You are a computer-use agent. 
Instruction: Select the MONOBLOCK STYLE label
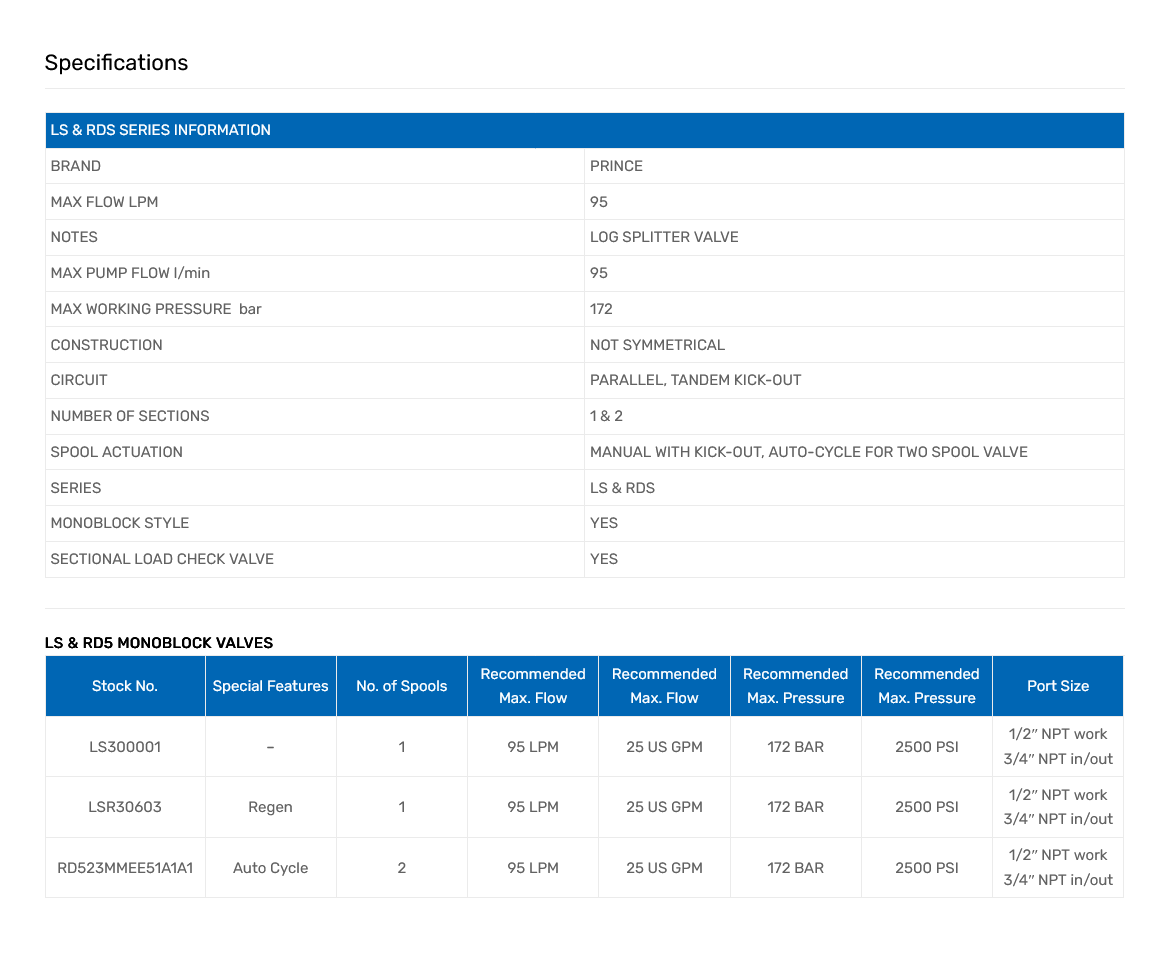tap(120, 523)
